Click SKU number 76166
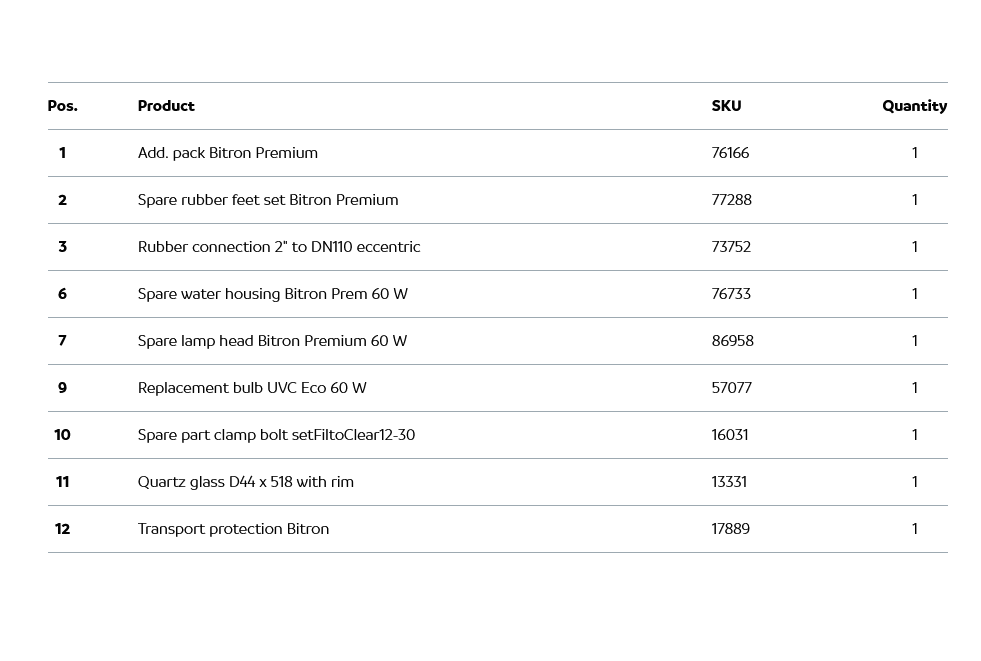 (x=730, y=153)
